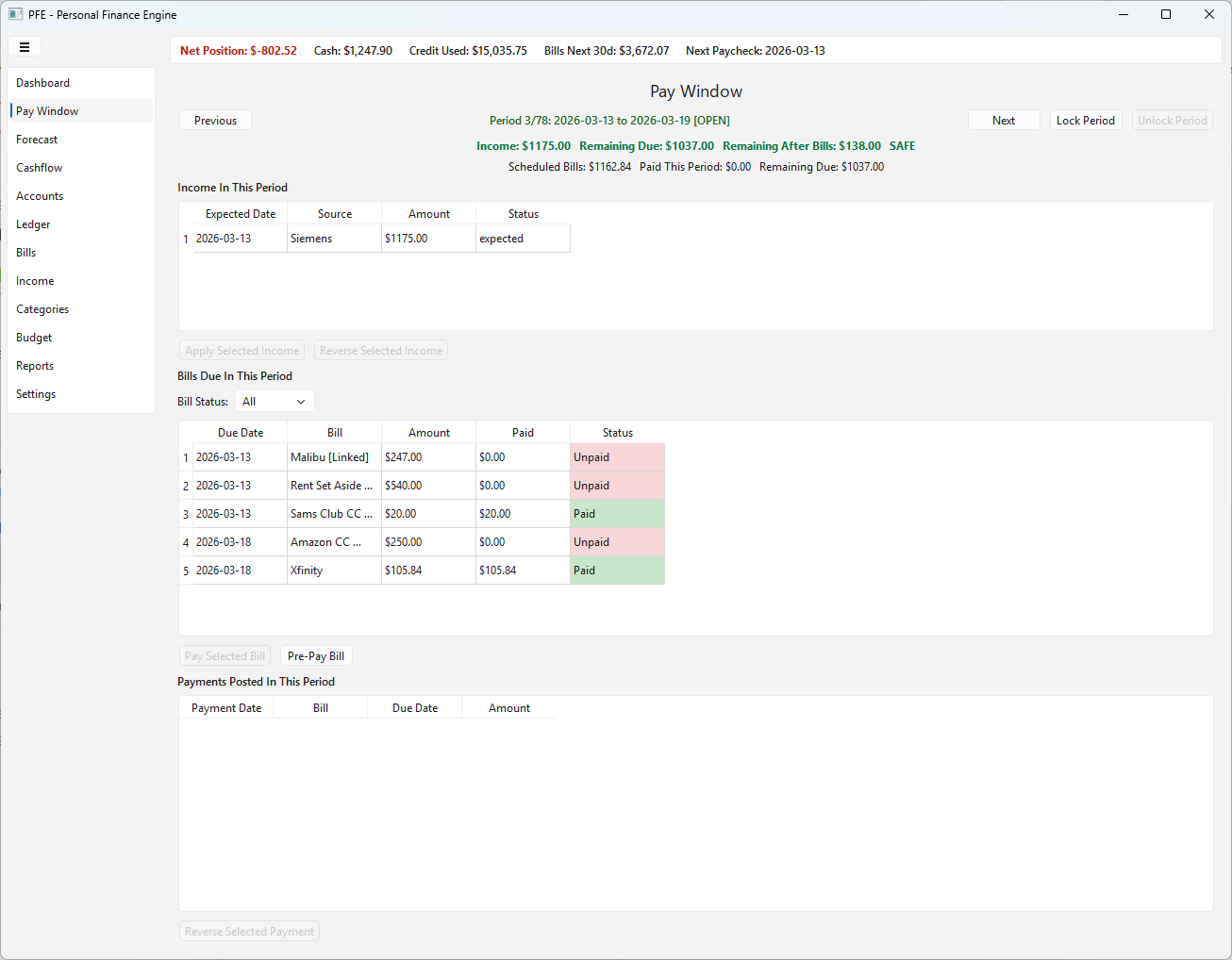Open the Forecast section in the sidebar
Viewport: 1232px width, 960px height.
click(x=37, y=139)
